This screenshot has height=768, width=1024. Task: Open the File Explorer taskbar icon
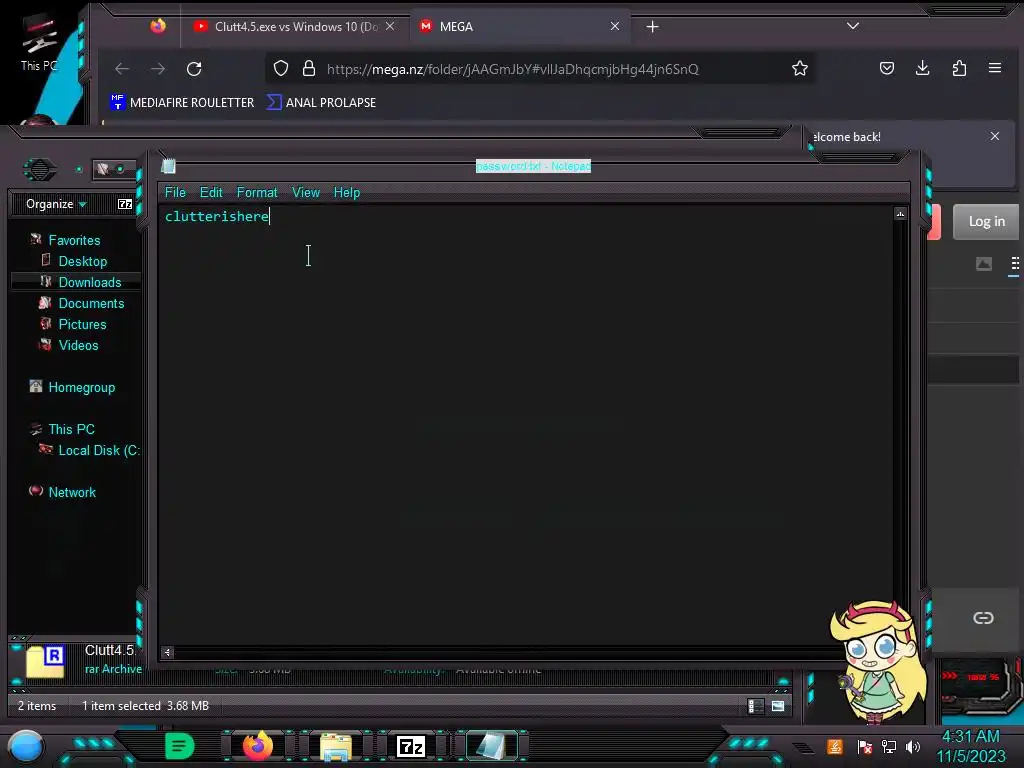tap(336, 746)
